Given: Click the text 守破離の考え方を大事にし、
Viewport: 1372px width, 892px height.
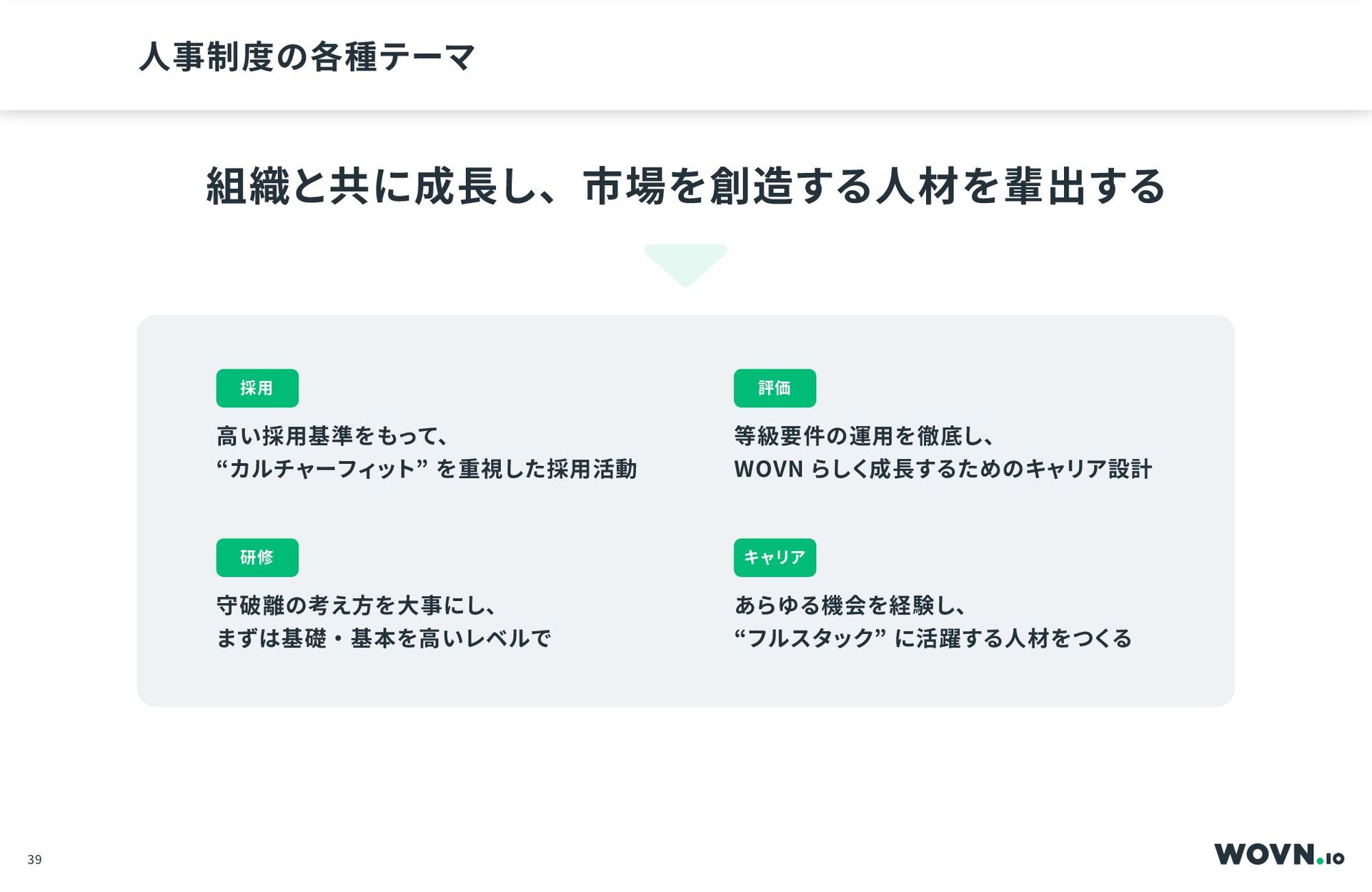Looking at the screenshot, I should tap(356, 605).
